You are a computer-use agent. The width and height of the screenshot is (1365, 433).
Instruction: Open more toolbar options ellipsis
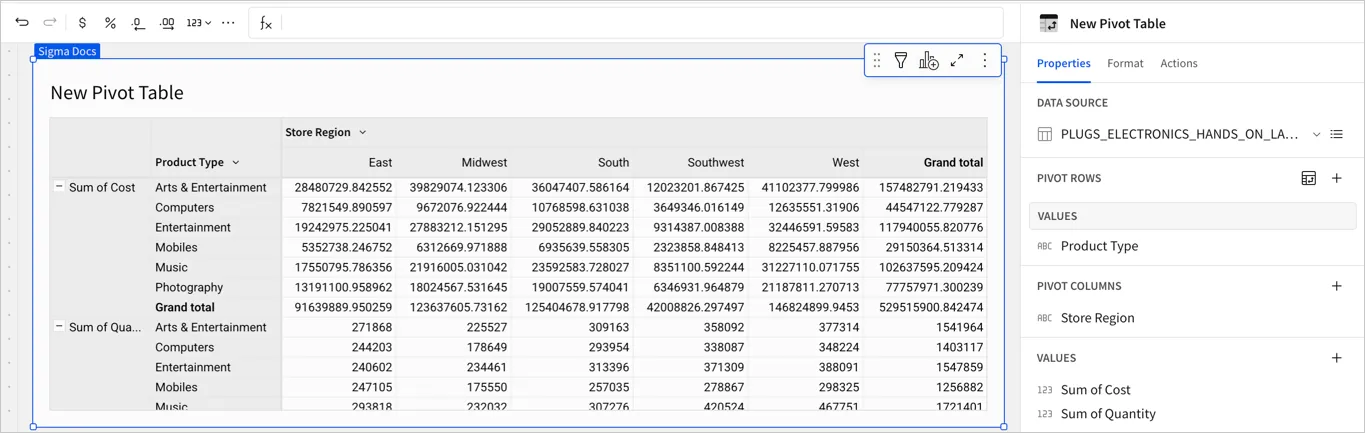pos(229,22)
